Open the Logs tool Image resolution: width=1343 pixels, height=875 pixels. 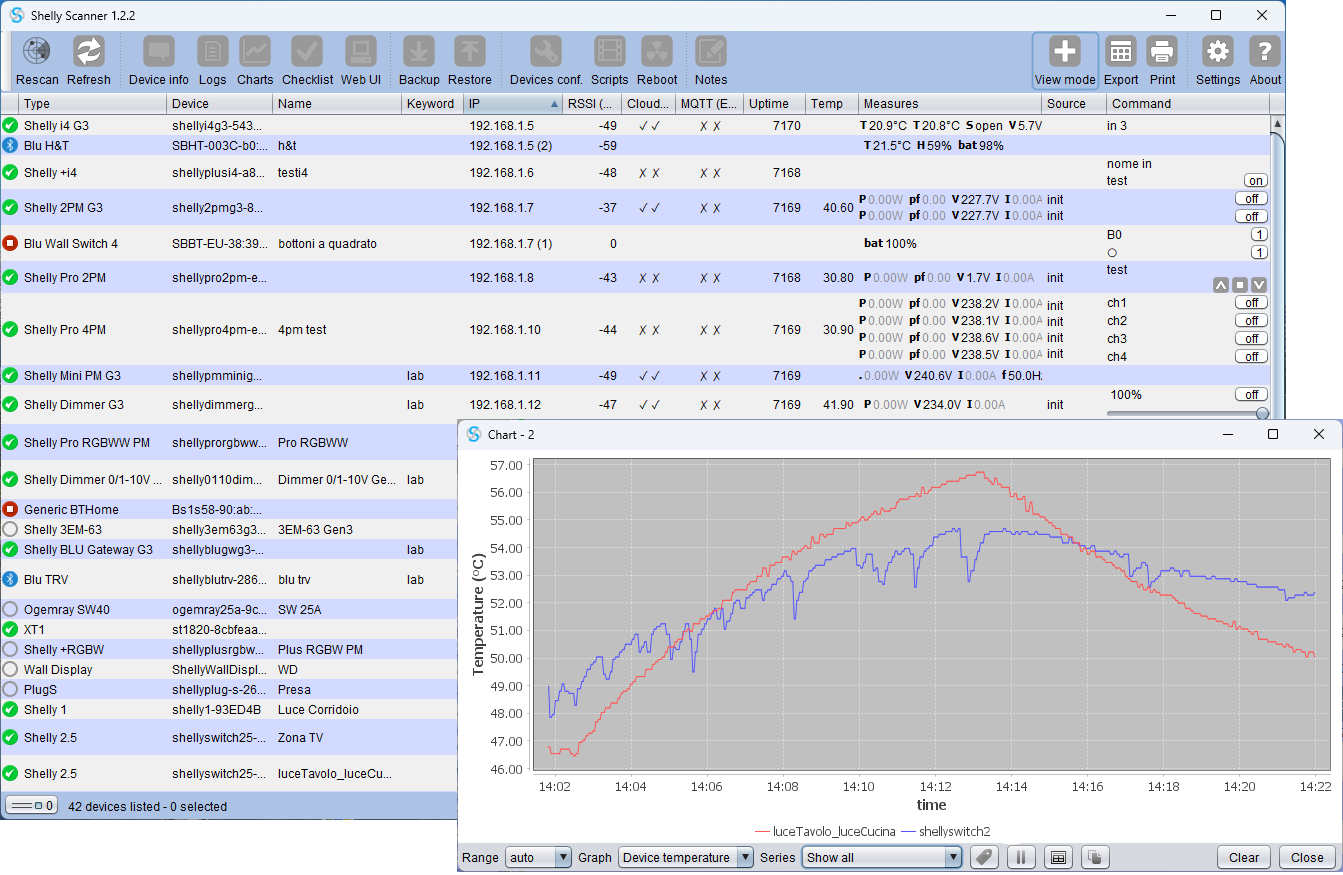pos(212,61)
